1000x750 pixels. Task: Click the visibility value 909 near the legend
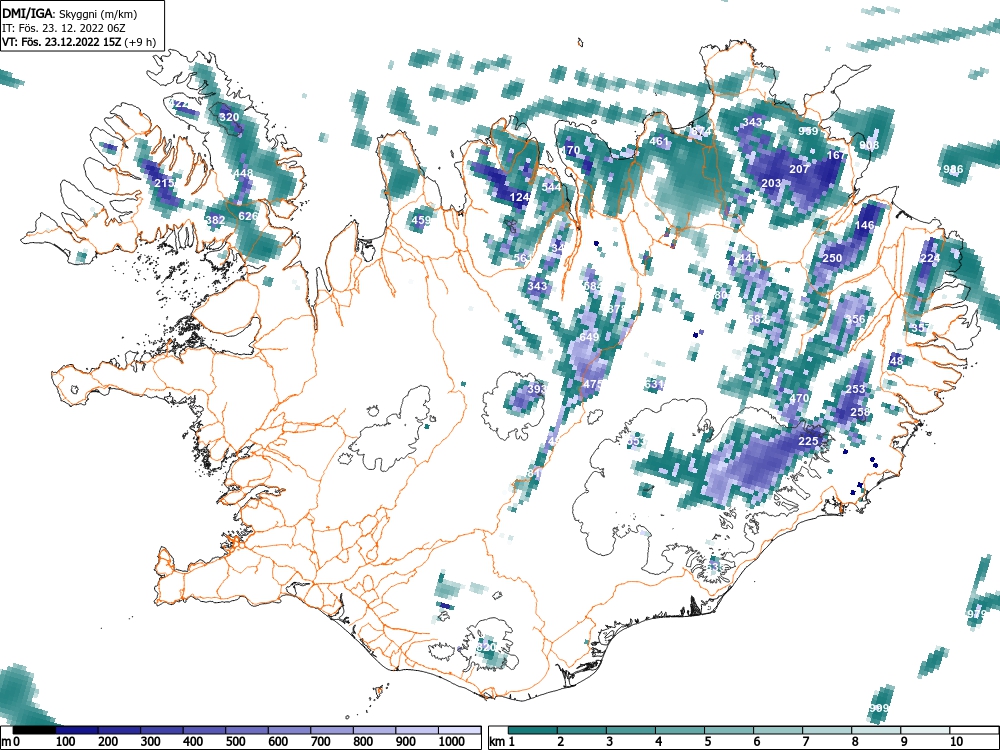(878, 709)
